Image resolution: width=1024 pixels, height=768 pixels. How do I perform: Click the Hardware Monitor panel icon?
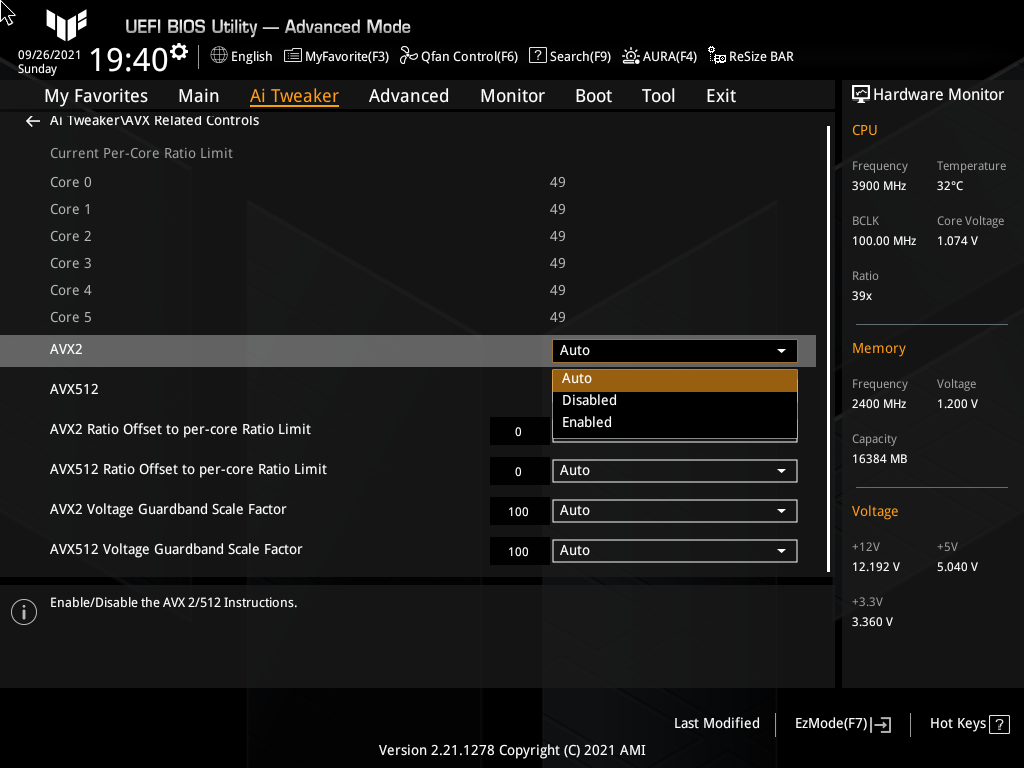tap(862, 93)
